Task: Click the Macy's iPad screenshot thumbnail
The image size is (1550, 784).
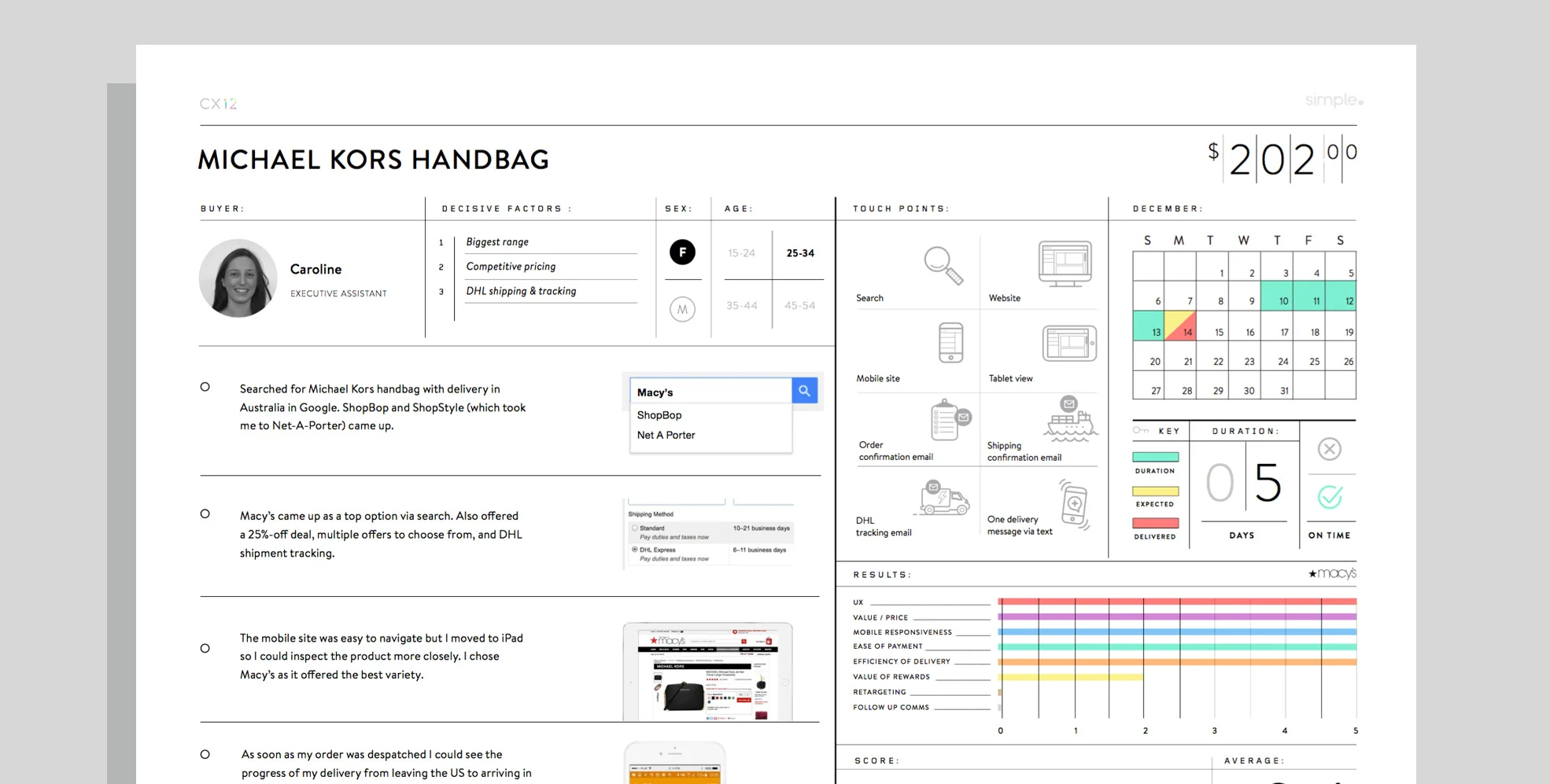Action: (x=707, y=672)
